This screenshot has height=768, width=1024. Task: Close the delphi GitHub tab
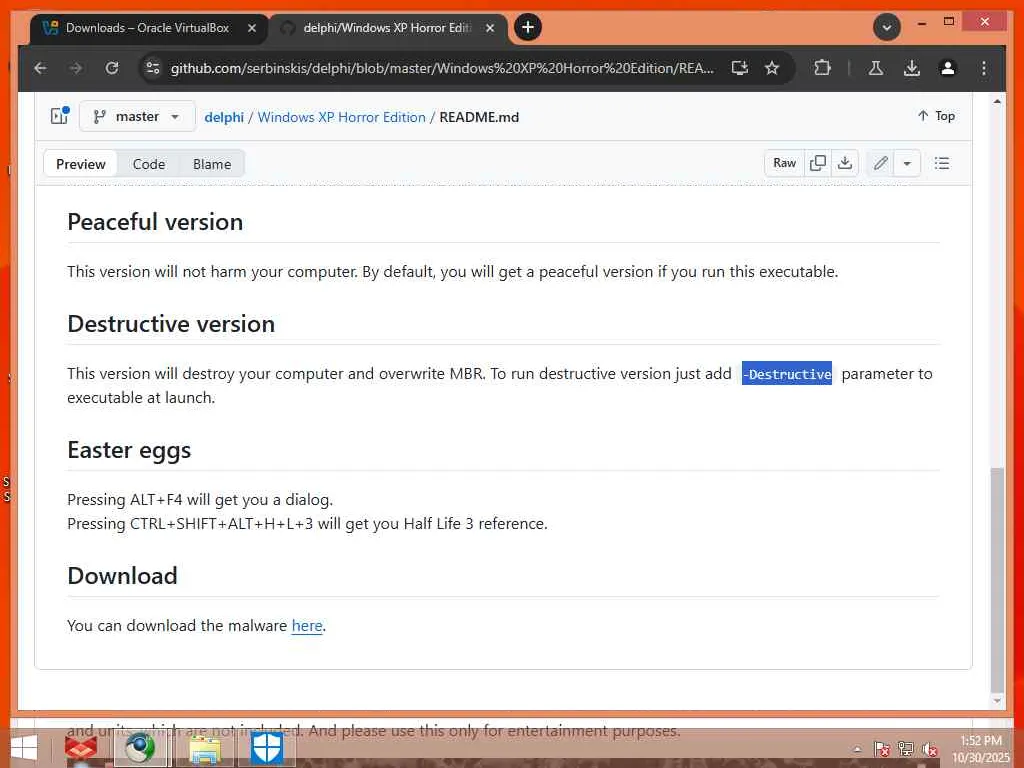click(x=490, y=28)
